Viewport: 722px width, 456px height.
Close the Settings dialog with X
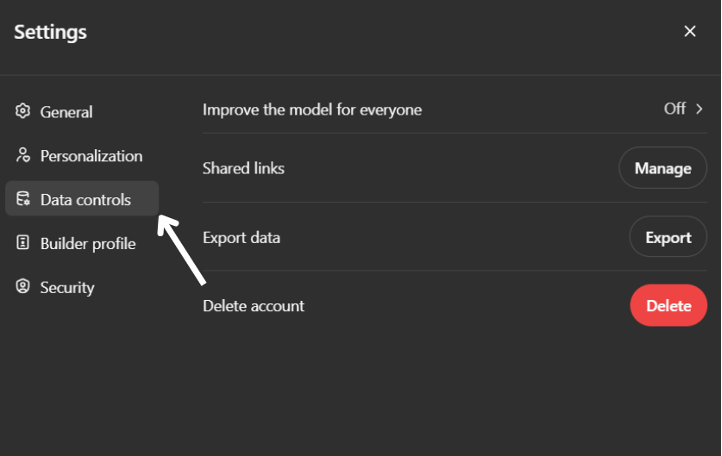(x=689, y=31)
